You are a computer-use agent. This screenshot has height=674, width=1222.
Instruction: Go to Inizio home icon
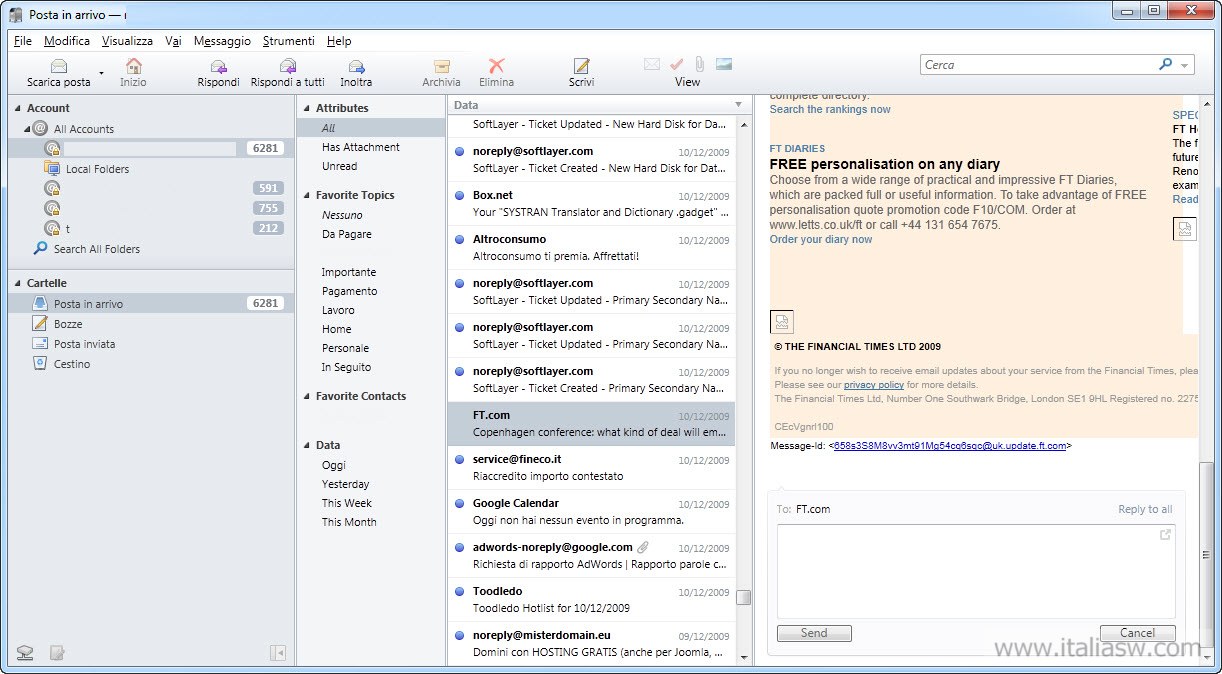pos(133,66)
